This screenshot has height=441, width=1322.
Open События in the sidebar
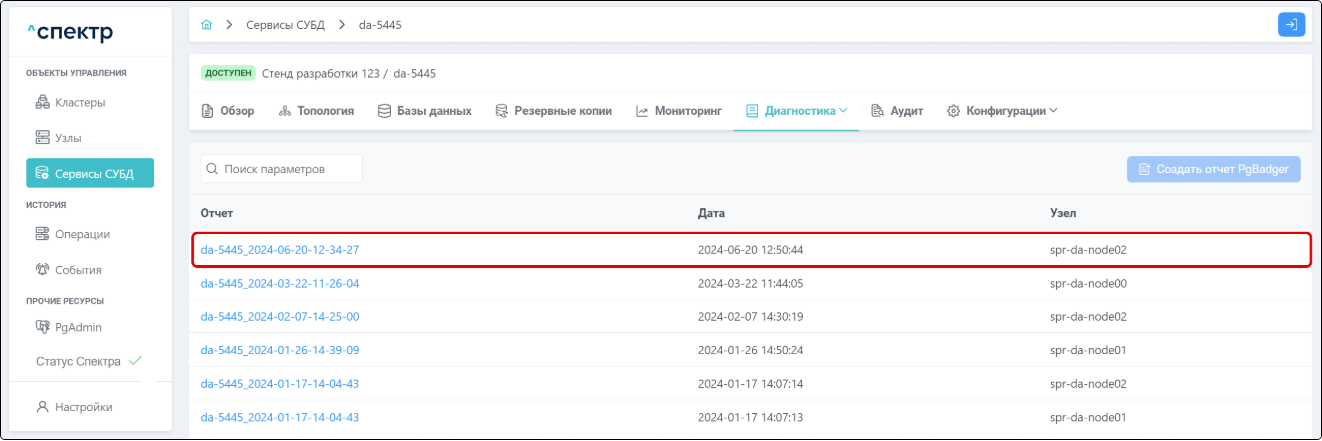click(78, 269)
